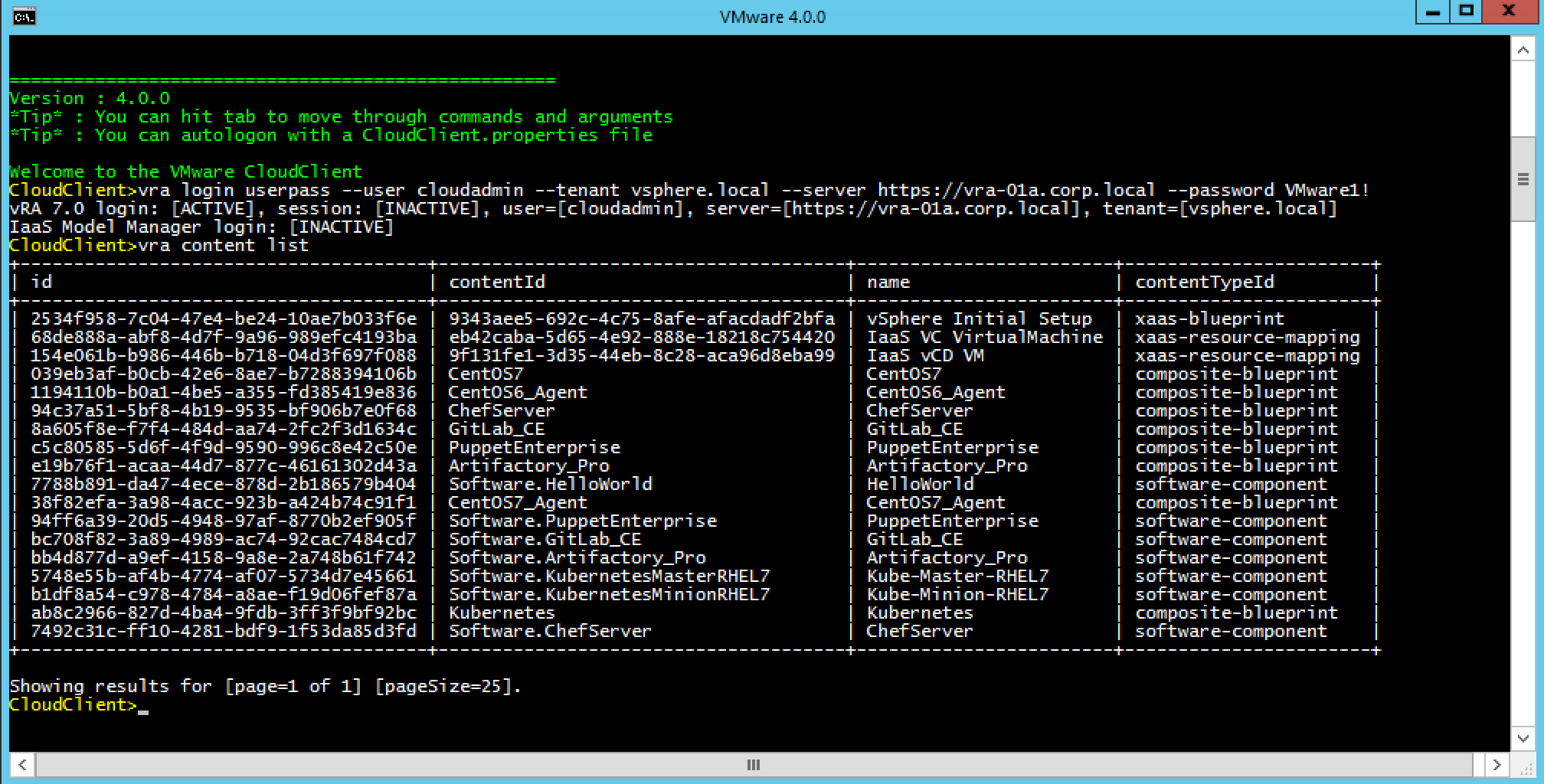Screen dimensions: 1544x784
Task: Select id 7492c31c-ff10-4281-bdf9-1f53da85d3fd
Action: click(224, 631)
